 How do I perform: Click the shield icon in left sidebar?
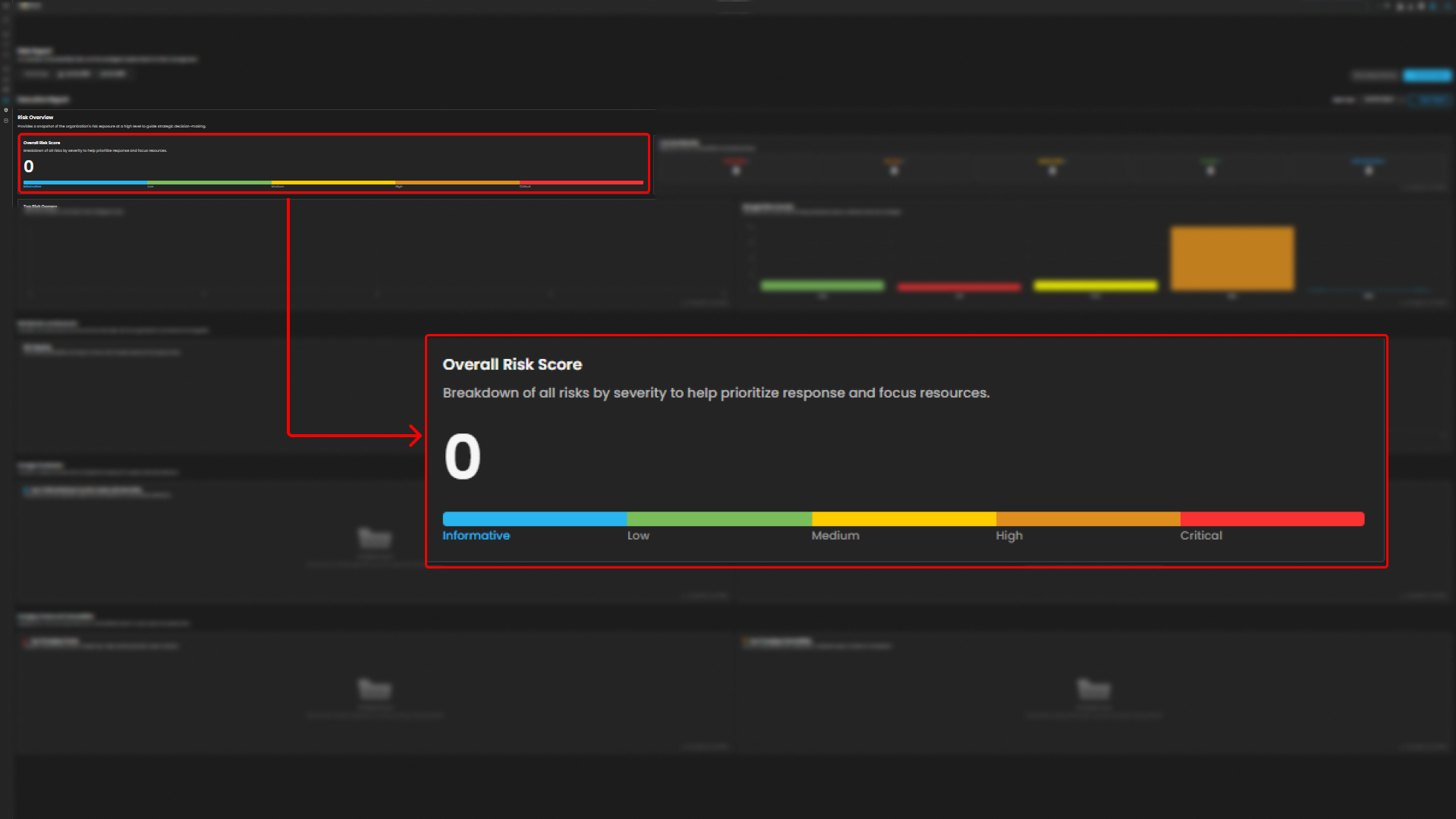pos(6,110)
